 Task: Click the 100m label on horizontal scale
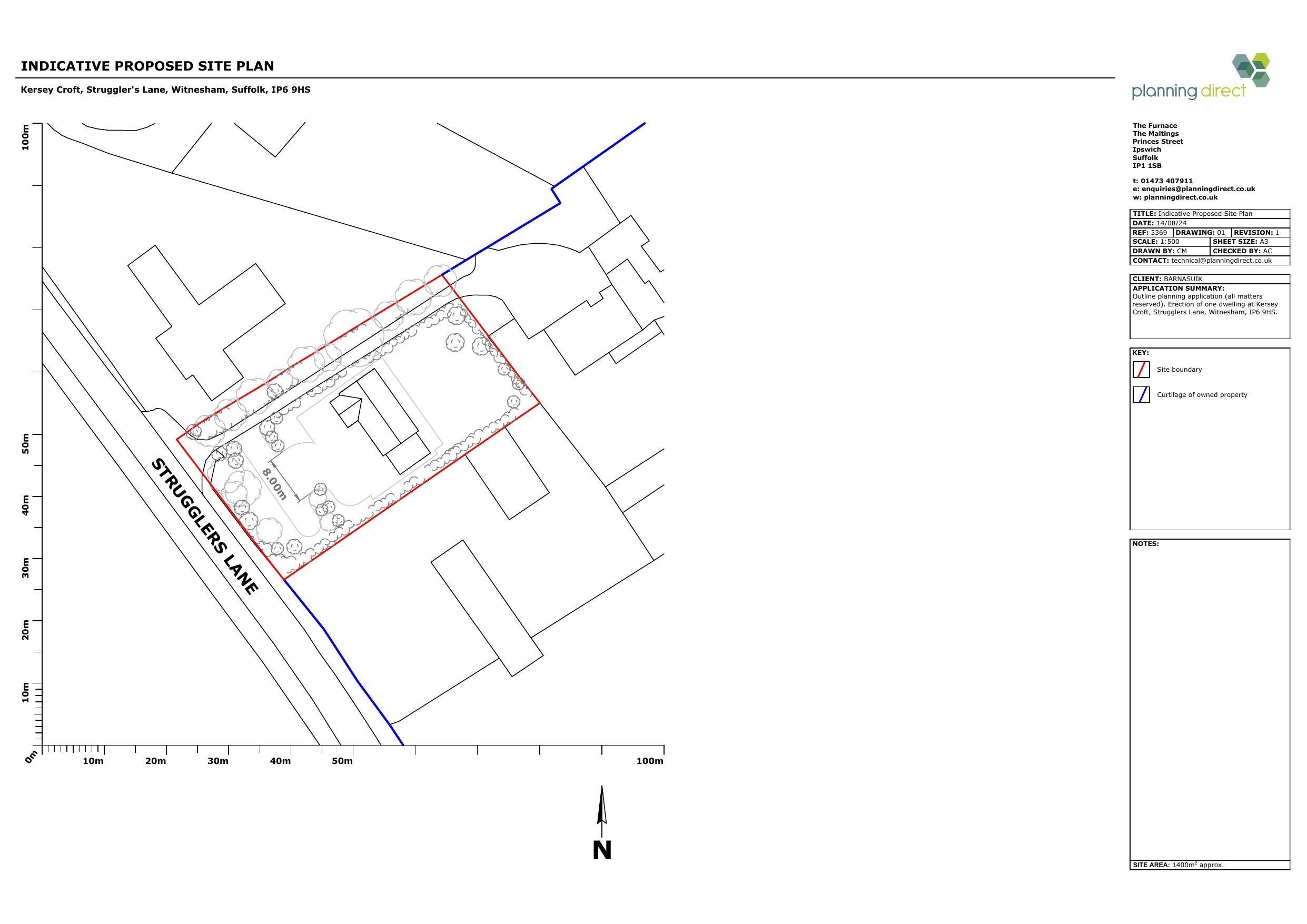(649, 761)
